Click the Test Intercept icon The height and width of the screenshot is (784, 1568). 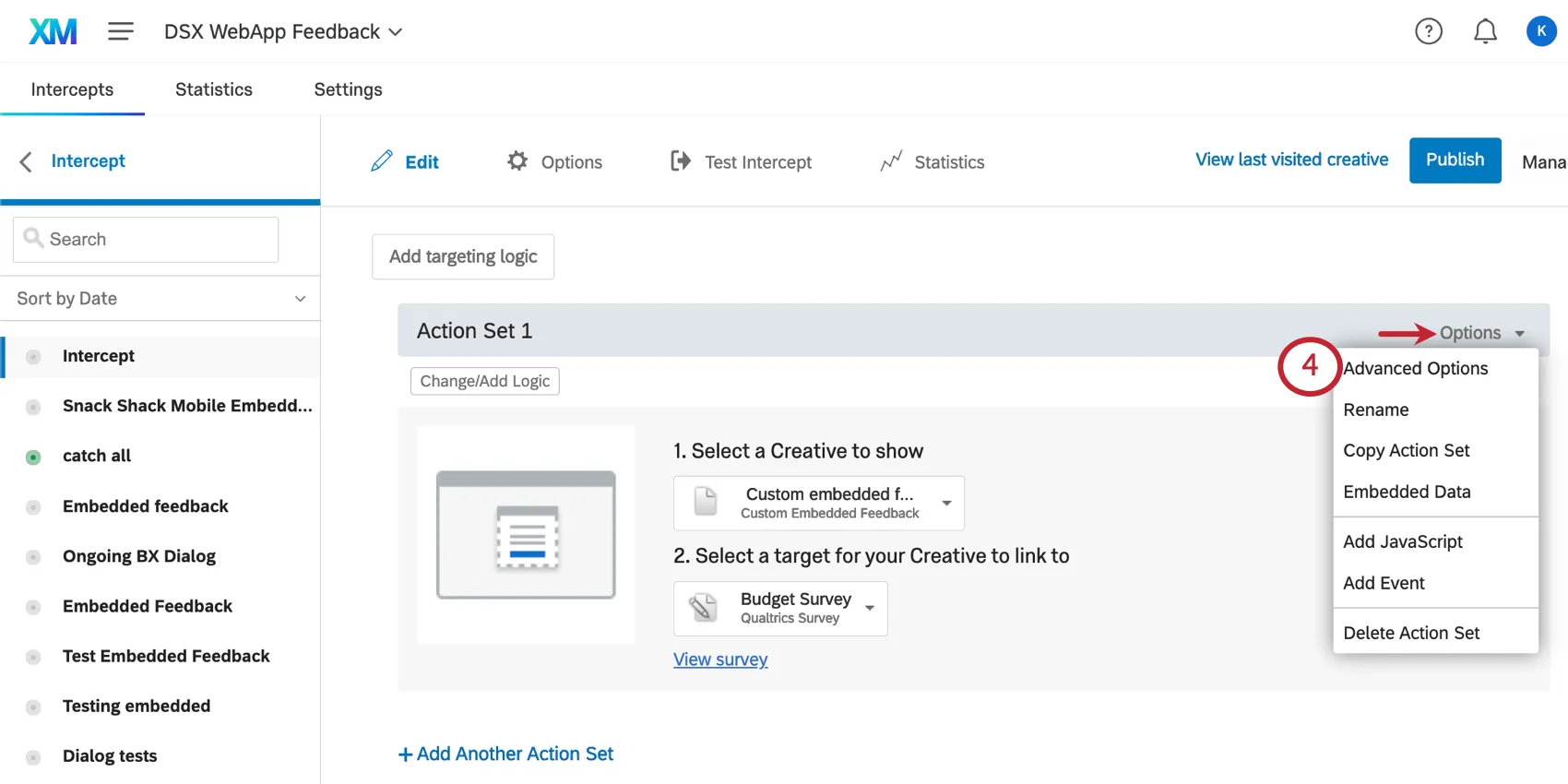pyautogui.click(x=681, y=161)
